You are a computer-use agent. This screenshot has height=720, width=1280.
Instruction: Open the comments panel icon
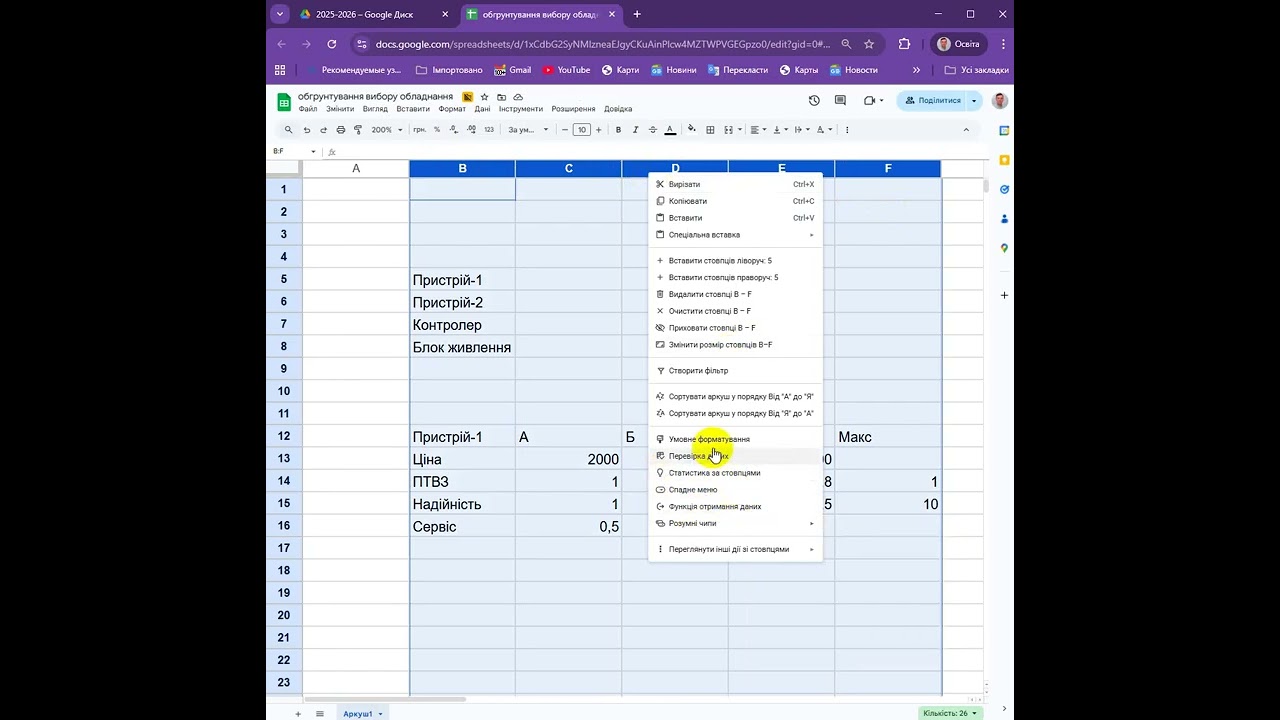841,101
